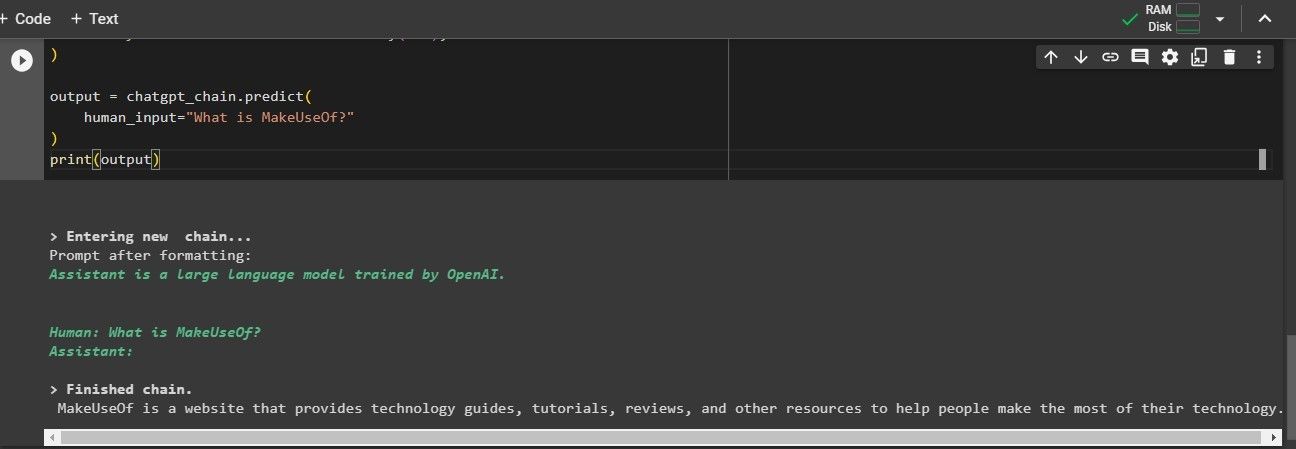
Task: Open cell editor settings gear
Action: click(1170, 57)
